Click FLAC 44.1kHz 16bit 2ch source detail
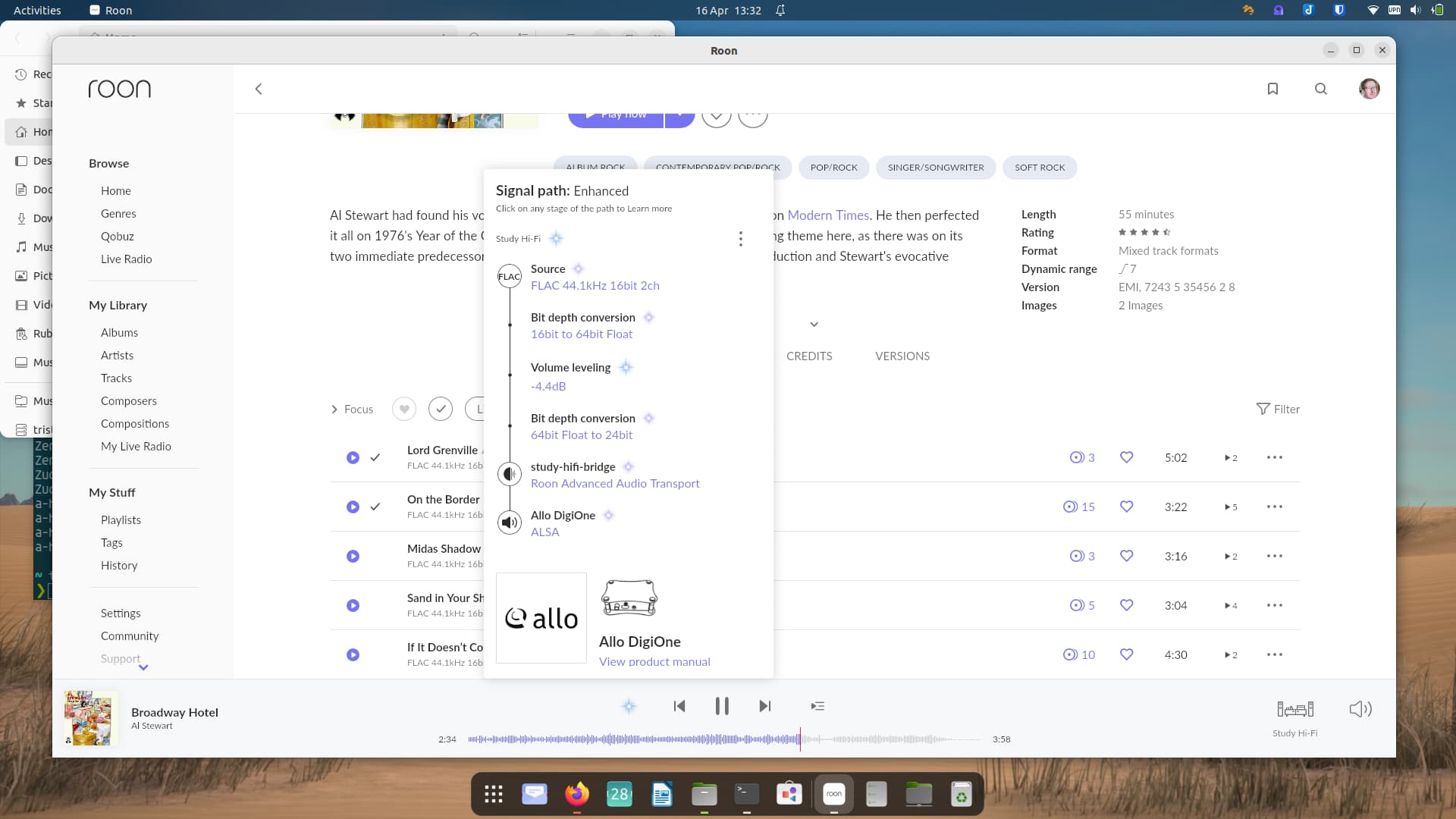This screenshot has height=819, width=1456. tap(595, 285)
